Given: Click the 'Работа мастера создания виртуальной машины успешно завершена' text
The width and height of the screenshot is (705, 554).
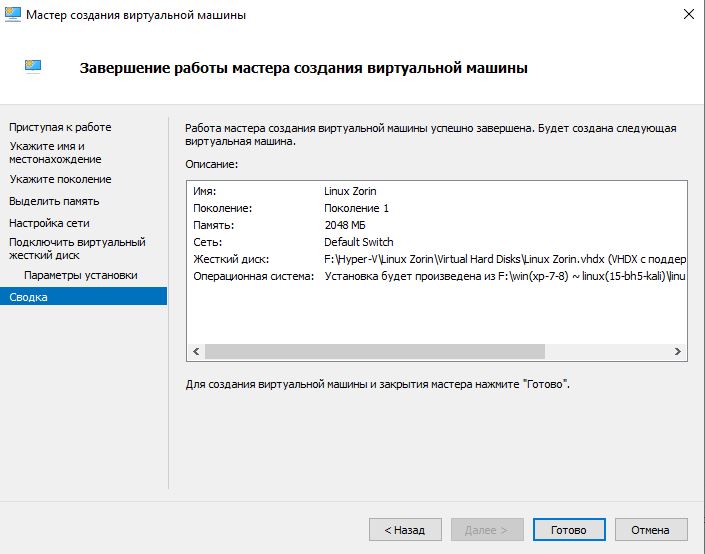Looking at the screenshot, I should (x=360, y=128).
